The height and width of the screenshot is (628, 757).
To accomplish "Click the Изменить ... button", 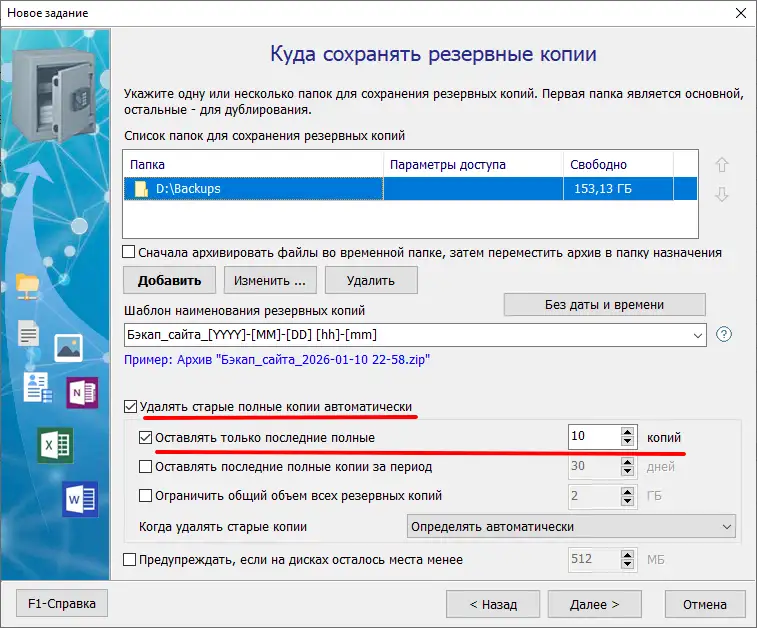I will (270, 280).
